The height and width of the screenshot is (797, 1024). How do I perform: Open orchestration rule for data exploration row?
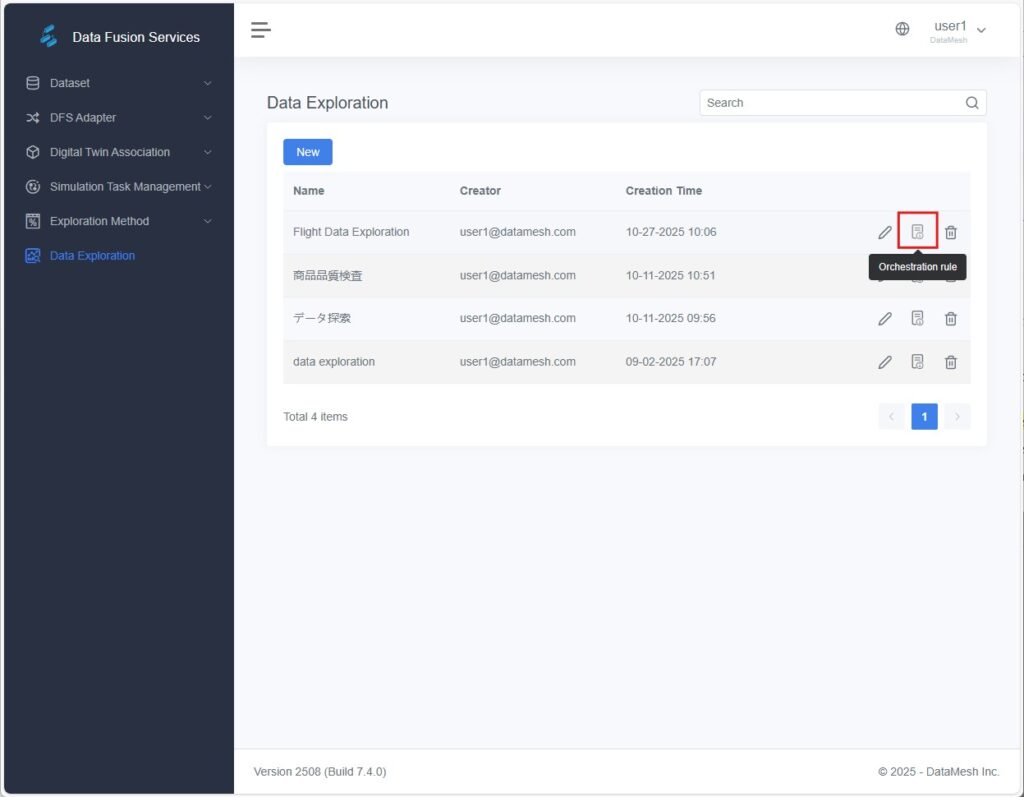pyautogui.click(x=917, y=362)
